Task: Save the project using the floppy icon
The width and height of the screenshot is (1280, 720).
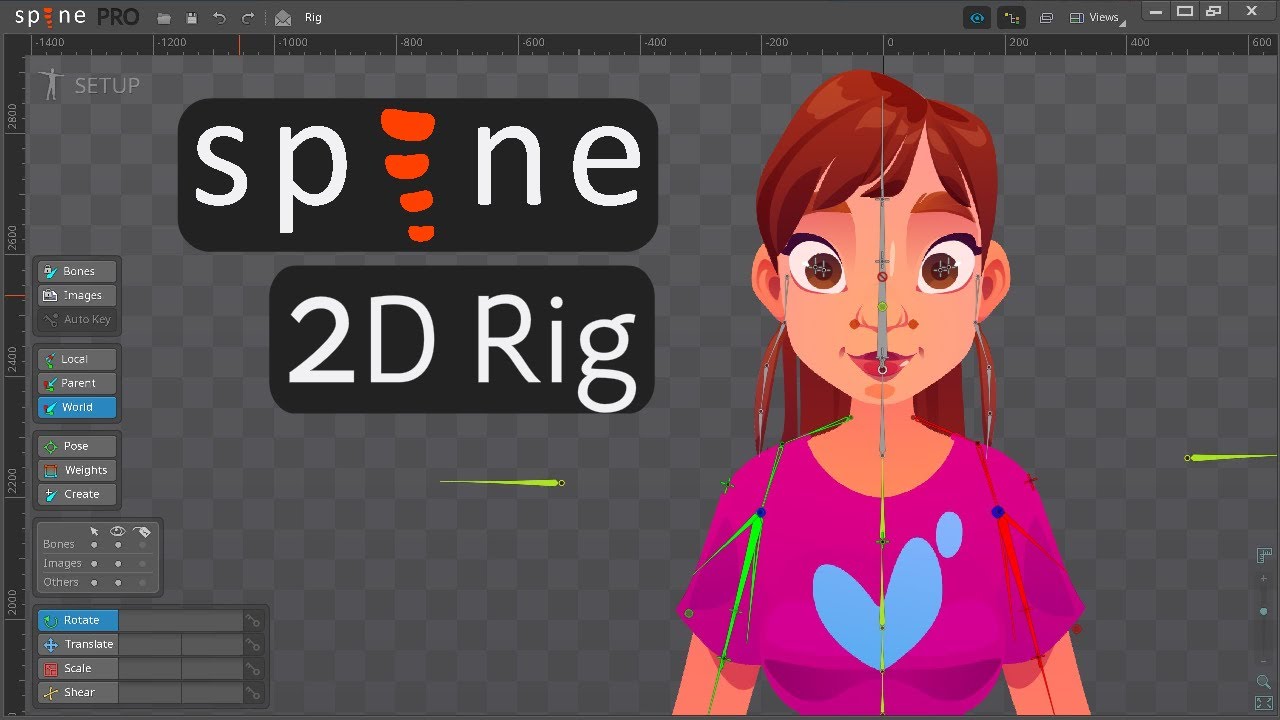Action: point(191,18)
